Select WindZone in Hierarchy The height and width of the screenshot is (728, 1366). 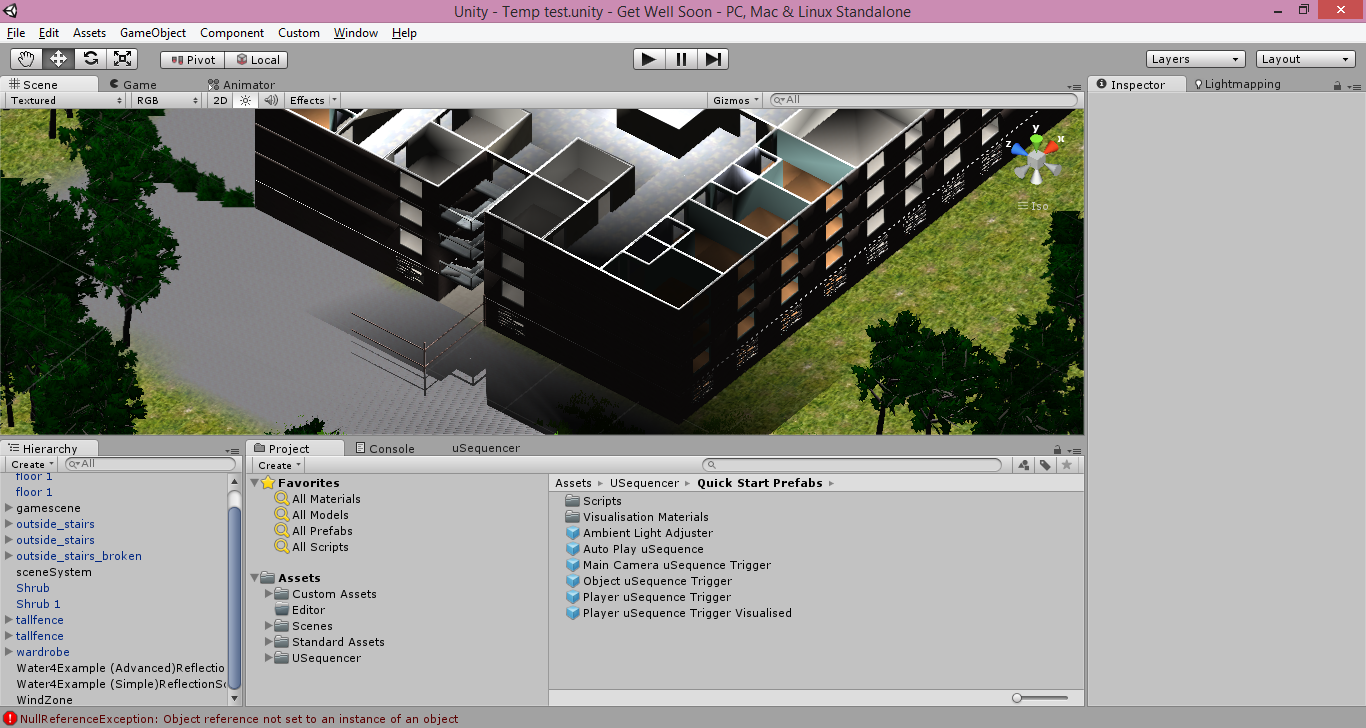tap(44, 700)
